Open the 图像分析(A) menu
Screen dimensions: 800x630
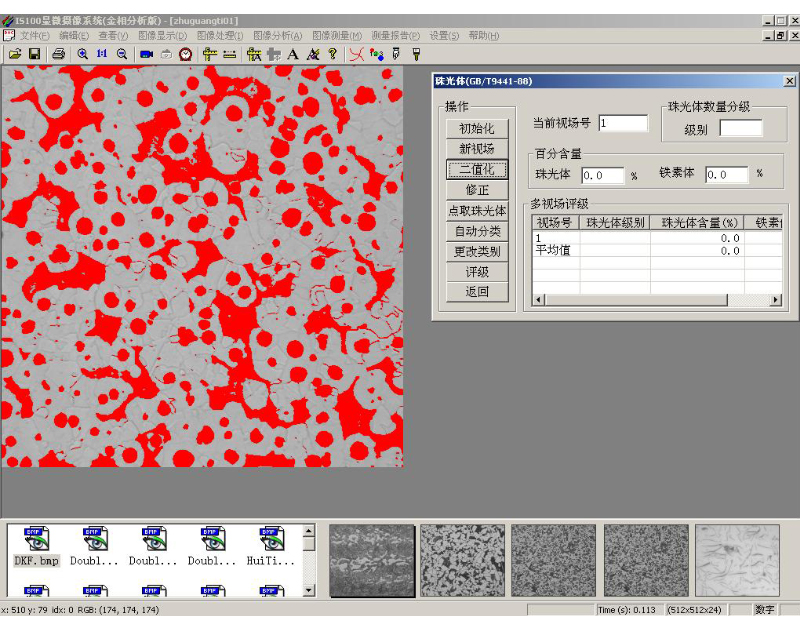278,36
